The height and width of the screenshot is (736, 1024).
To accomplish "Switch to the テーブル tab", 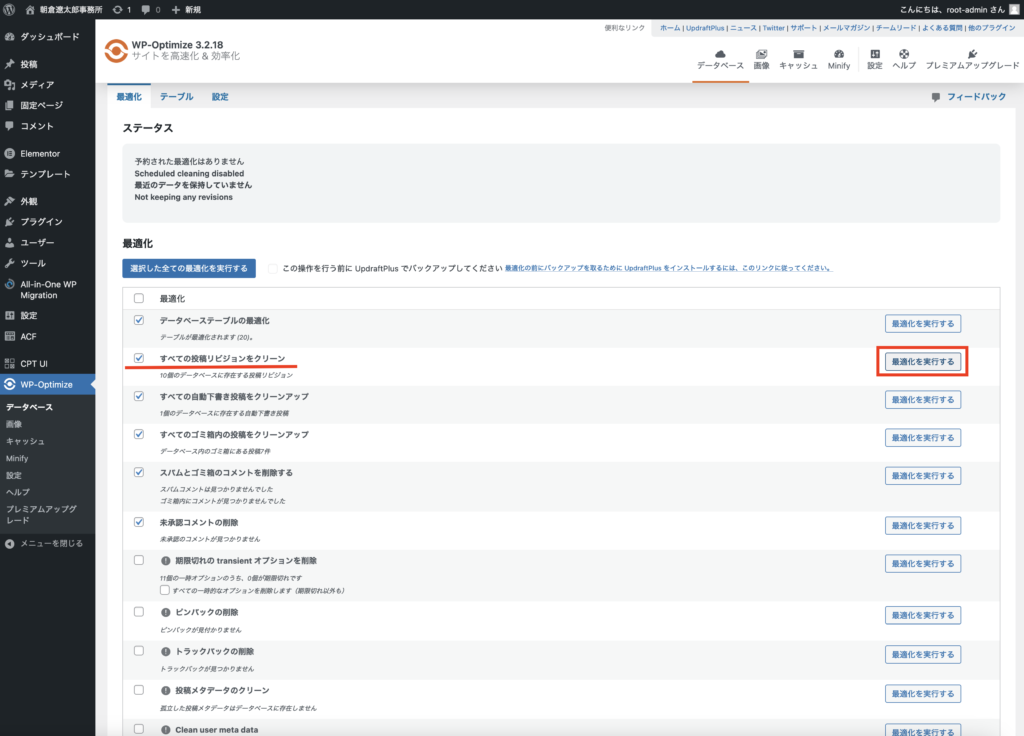I will [176, 97].
